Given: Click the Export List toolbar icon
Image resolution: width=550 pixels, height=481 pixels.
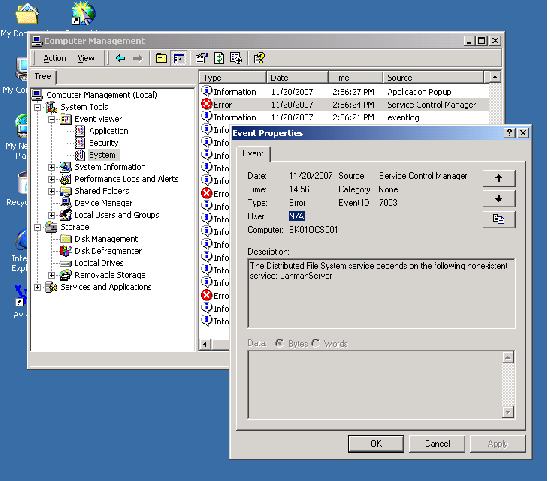Looking at the screenshot, I should tap(236, 58).
